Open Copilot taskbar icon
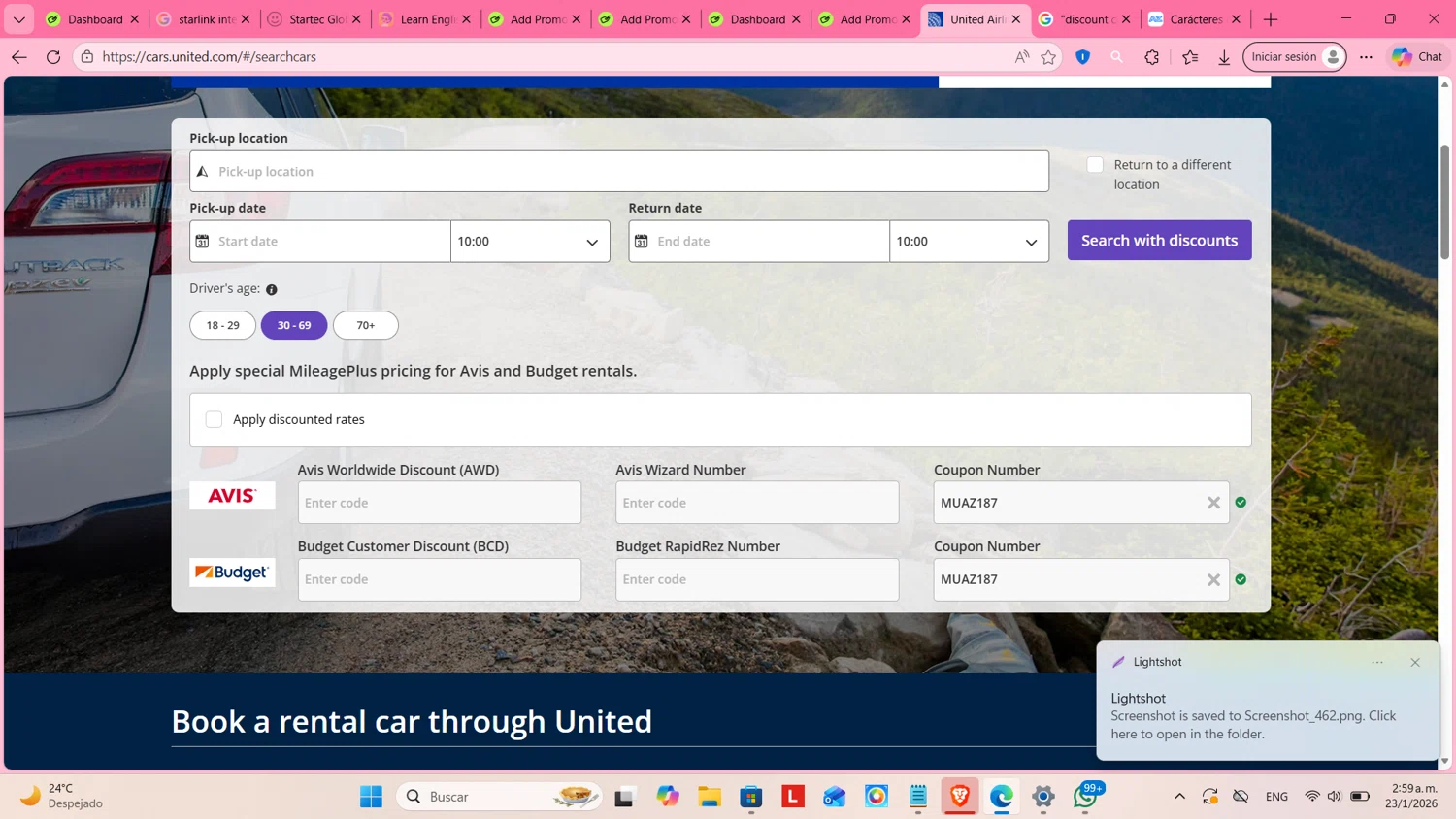1456x819 pixels. click(x=668, y=797)
